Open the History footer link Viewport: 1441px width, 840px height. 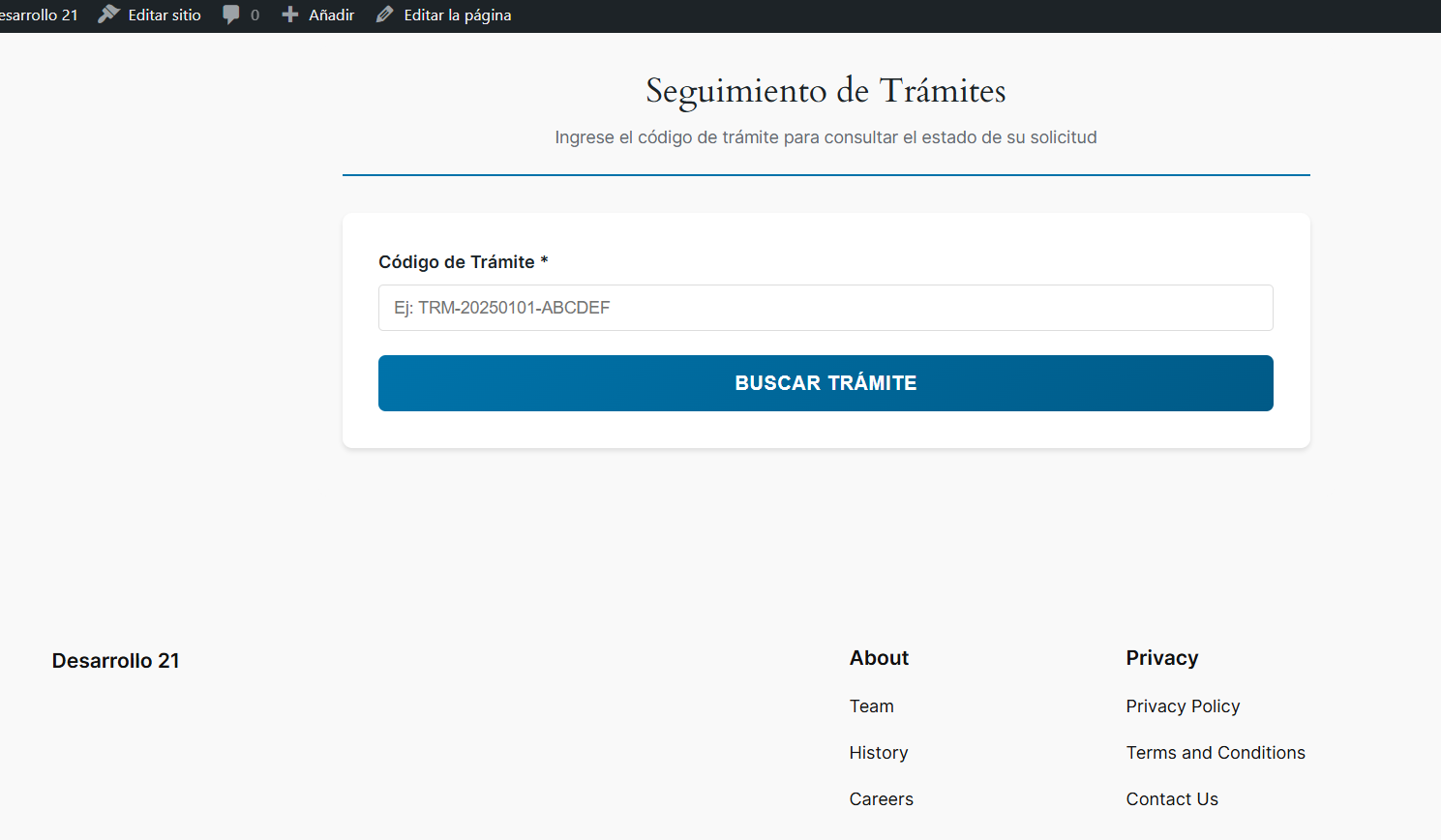click(878, 753)
